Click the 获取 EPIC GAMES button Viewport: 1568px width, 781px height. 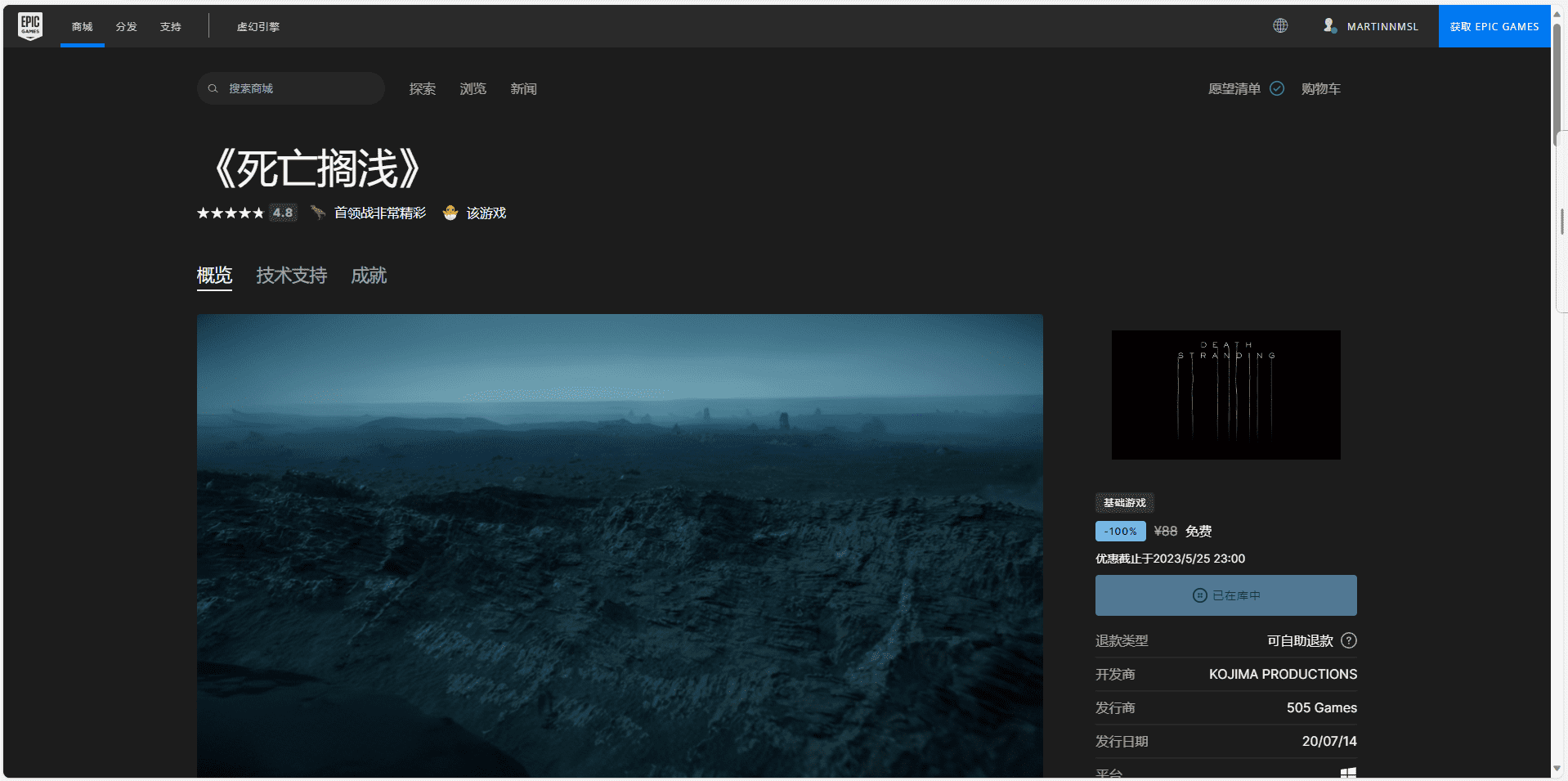click(1494, 26)
